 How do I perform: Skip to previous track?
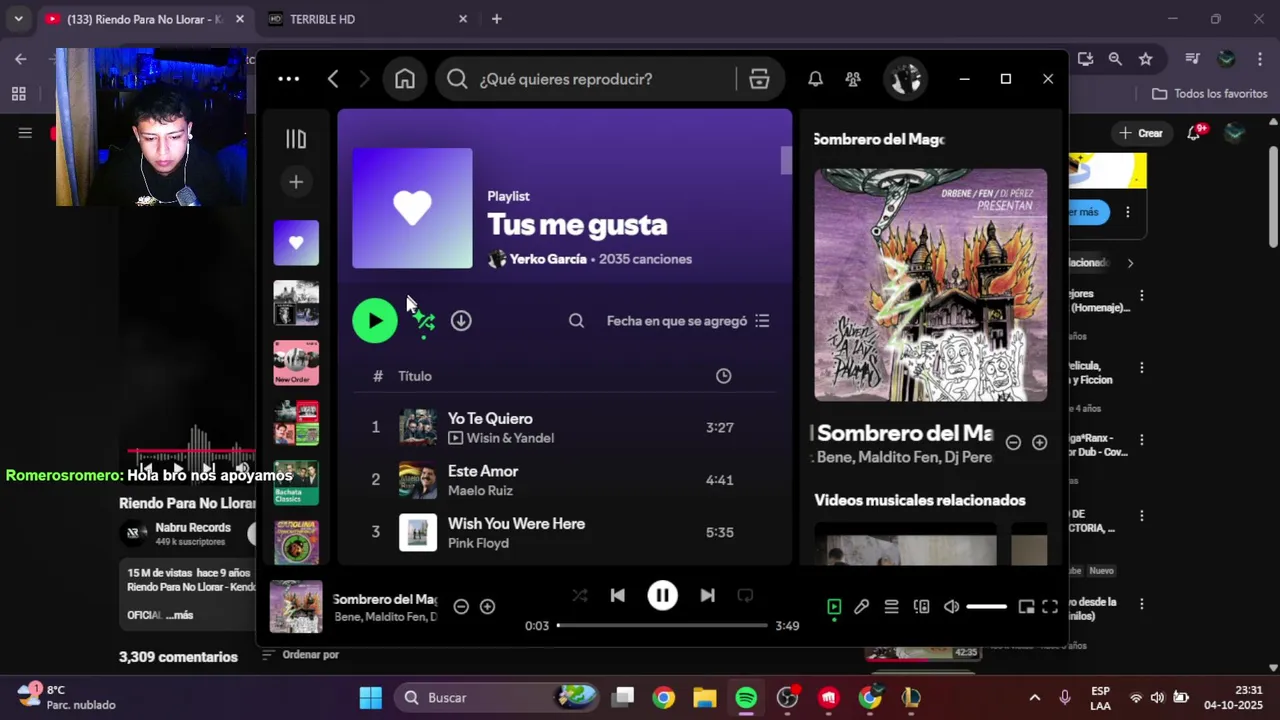[618, 595]
